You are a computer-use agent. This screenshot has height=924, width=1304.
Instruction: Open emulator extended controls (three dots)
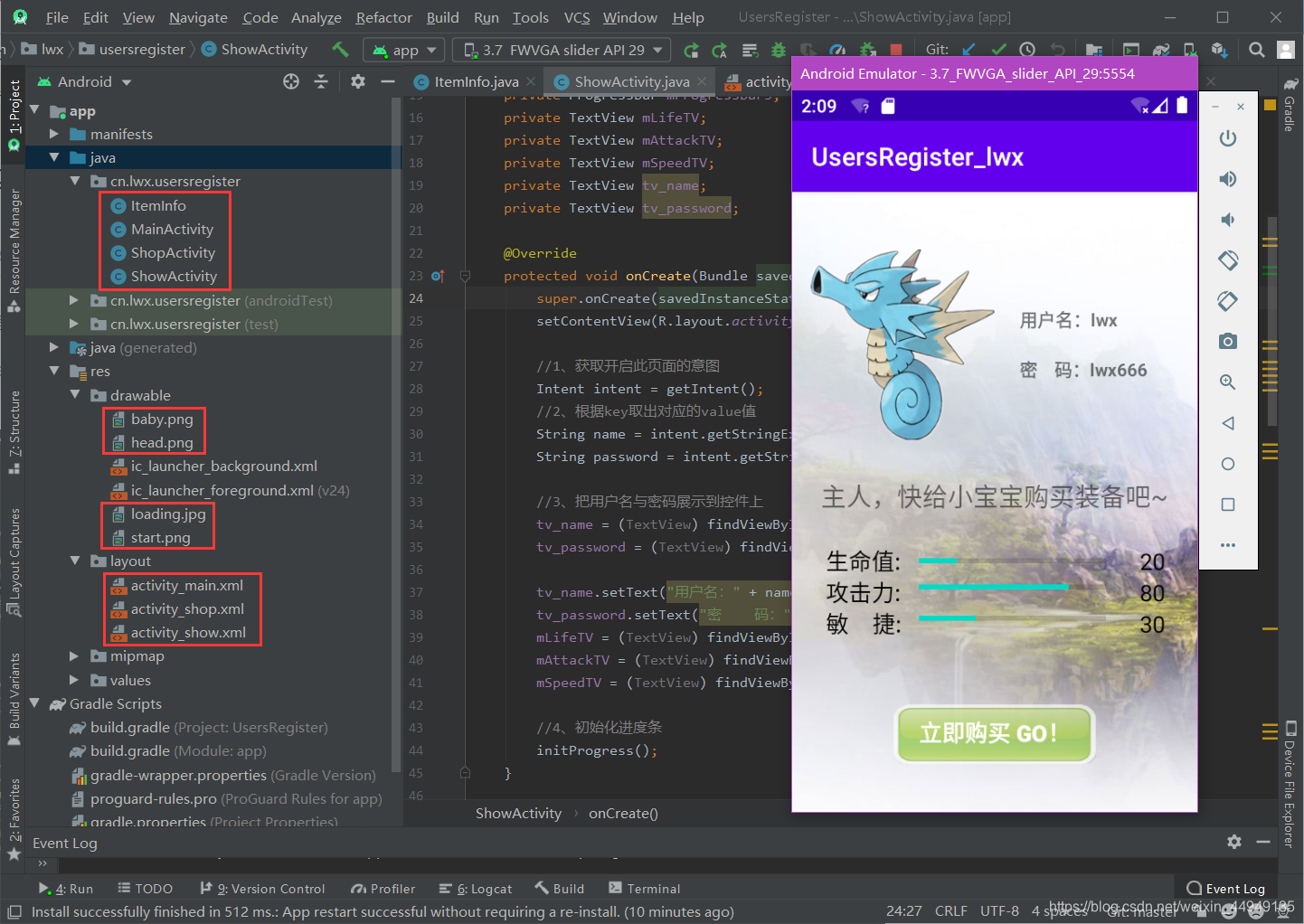pyautogui.click(x=1227, y=545)
